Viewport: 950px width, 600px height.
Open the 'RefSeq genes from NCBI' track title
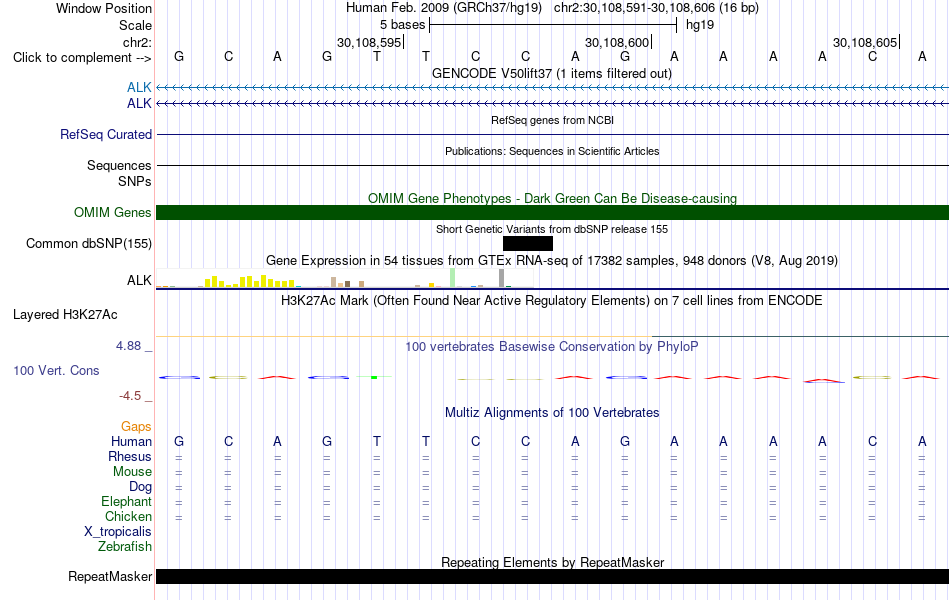[552, 120]
